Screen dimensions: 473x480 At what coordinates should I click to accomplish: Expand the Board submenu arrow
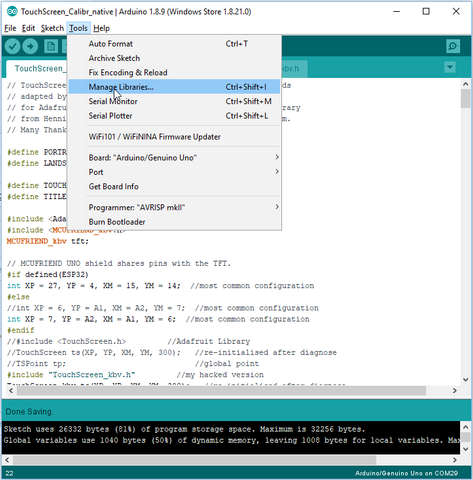(277, 157)
